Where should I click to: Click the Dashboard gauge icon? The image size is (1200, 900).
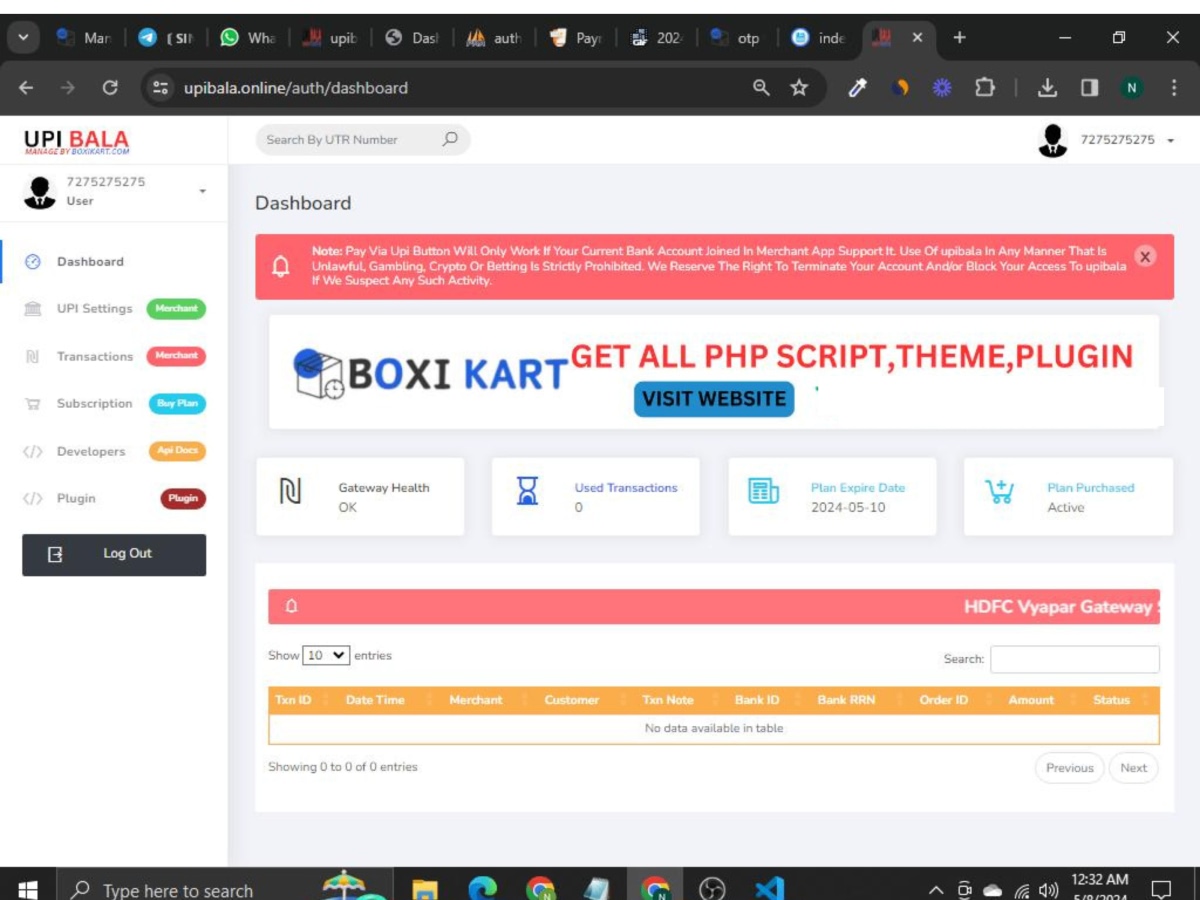click(x=33, y=262)
